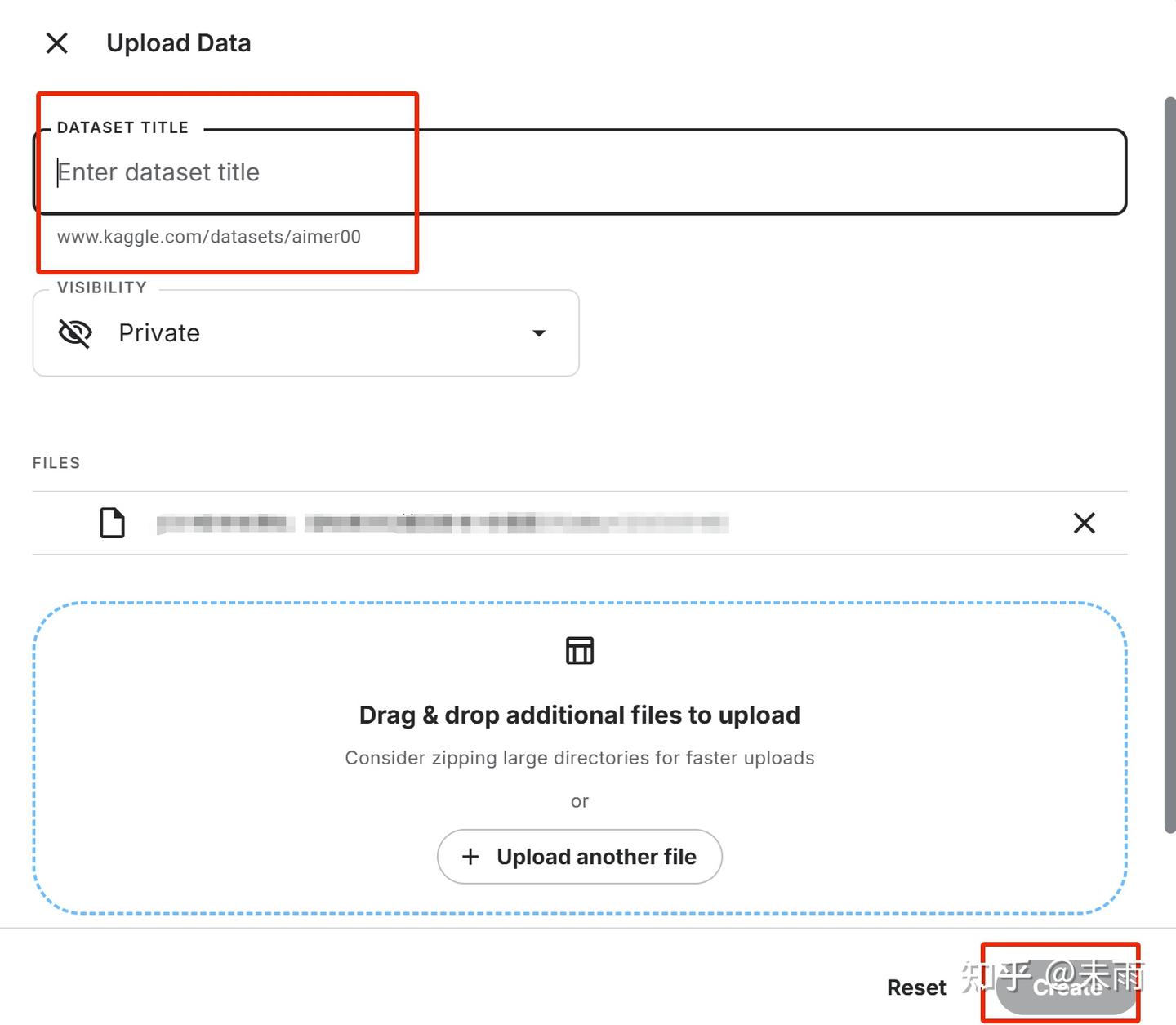Screen dimensions: 1176x1025
Task: Click the crossed-eye visibility icon next to Private
Action: [74, 332]
